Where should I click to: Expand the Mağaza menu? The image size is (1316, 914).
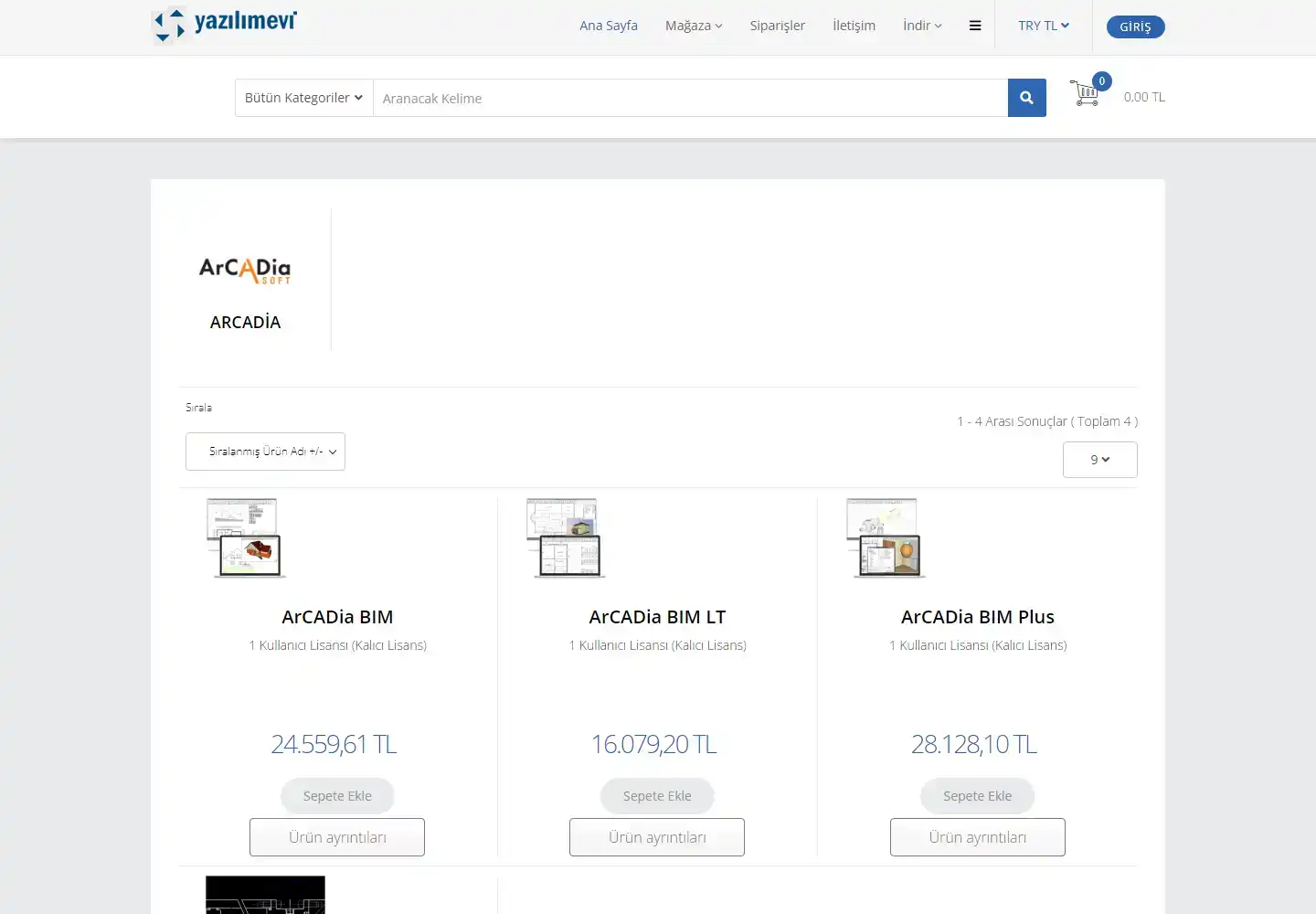click(x=694, y=26)
